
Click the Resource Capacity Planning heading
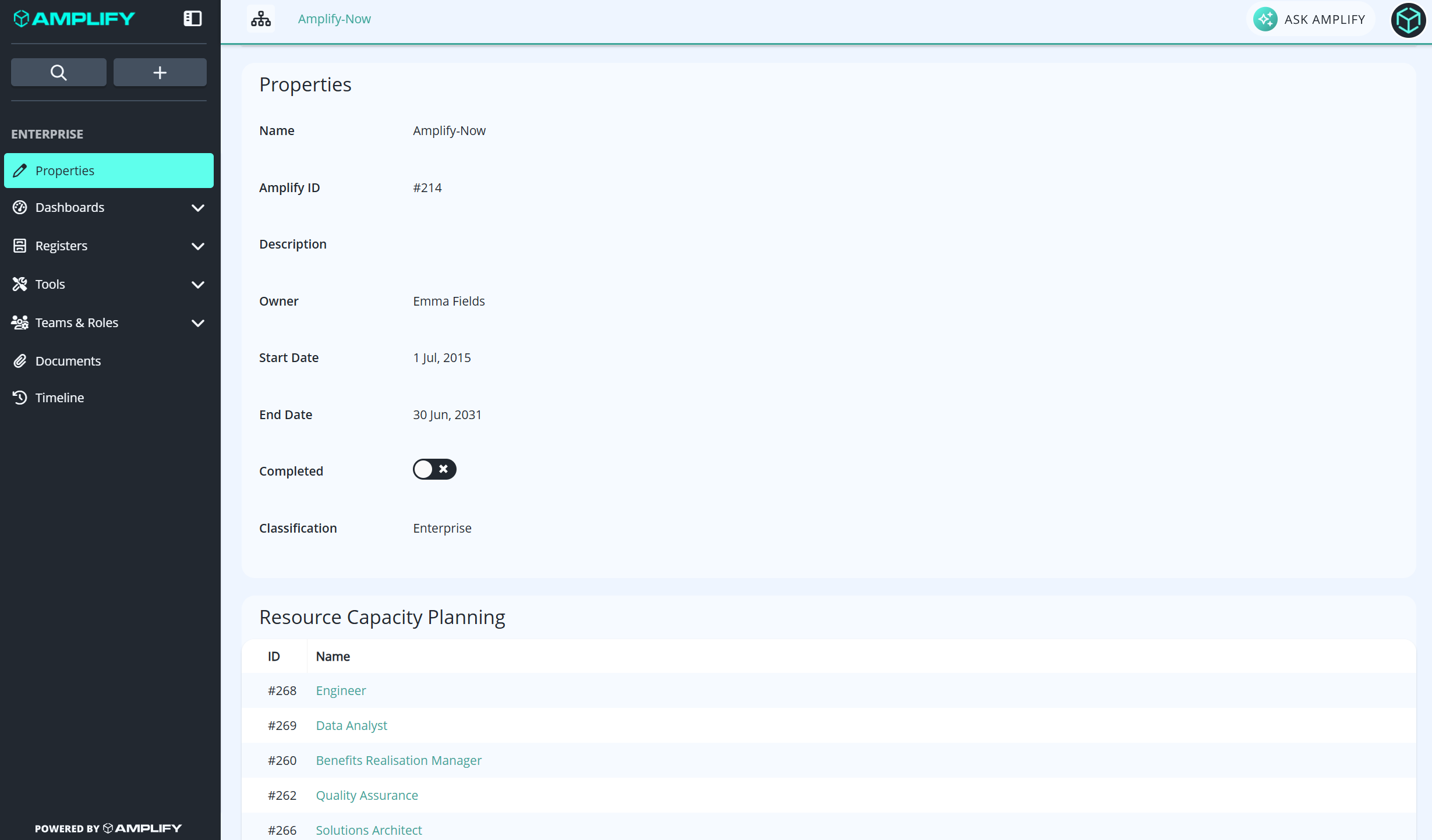coord(382,617)
